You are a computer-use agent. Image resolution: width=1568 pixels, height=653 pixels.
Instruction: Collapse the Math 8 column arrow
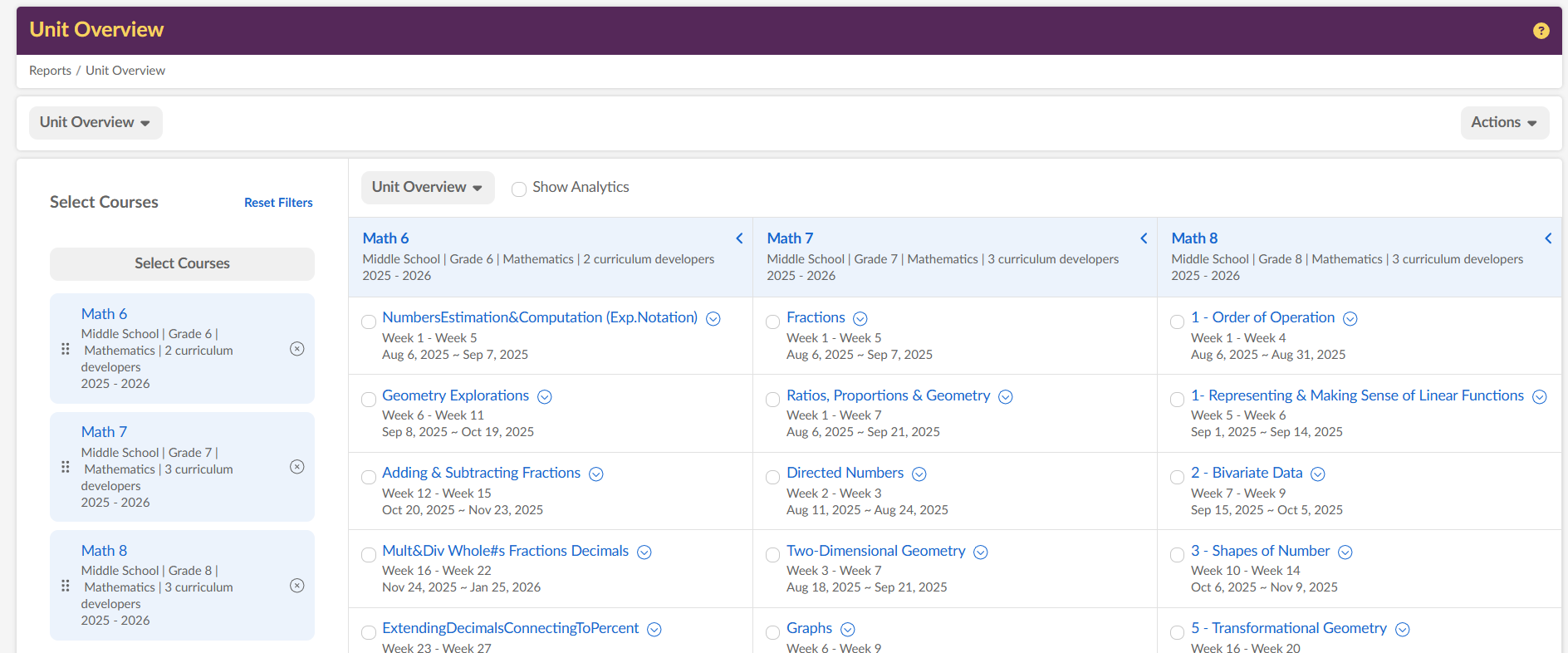point(1548,238)
